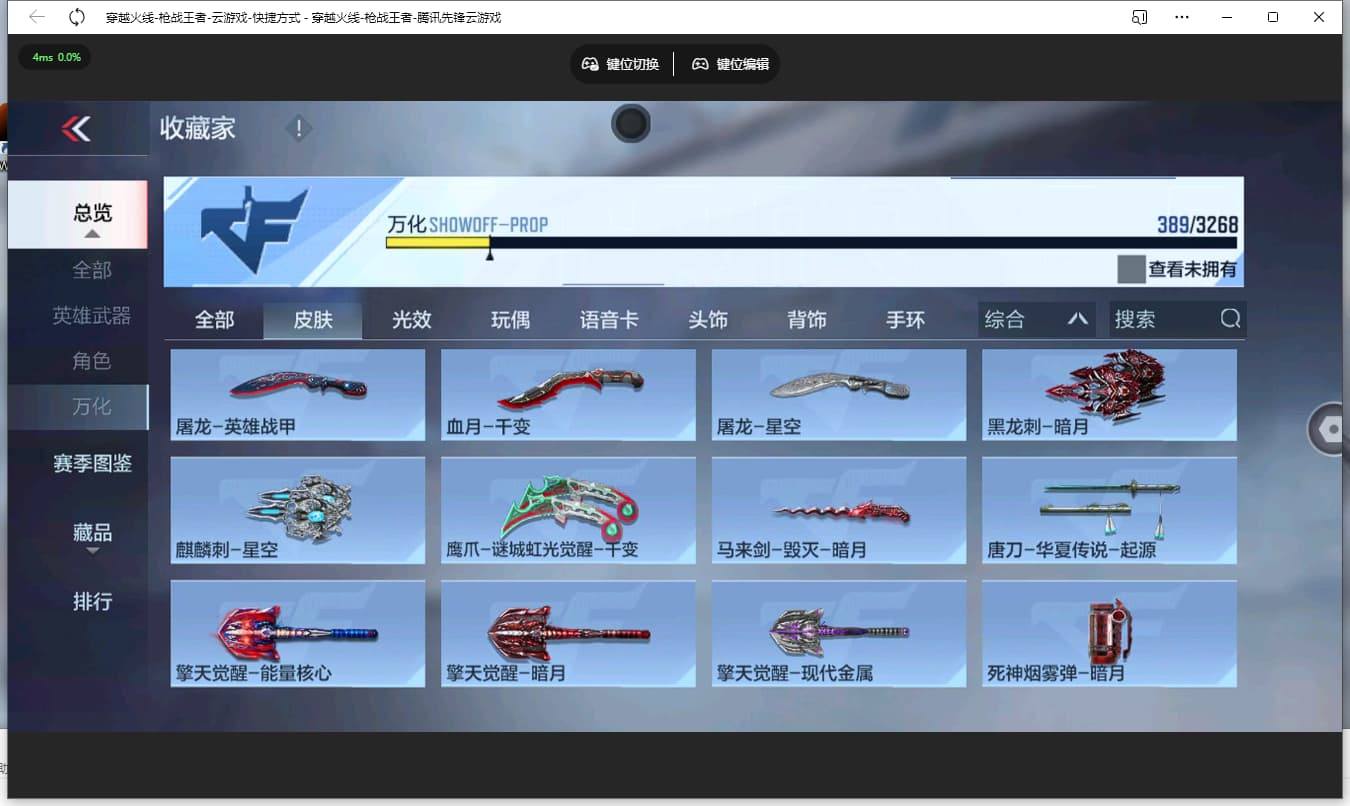Screen dimensions: 1350x806
Task: Open the floating gamepad overlay on right edge
Action: (x=1330, y=428)
